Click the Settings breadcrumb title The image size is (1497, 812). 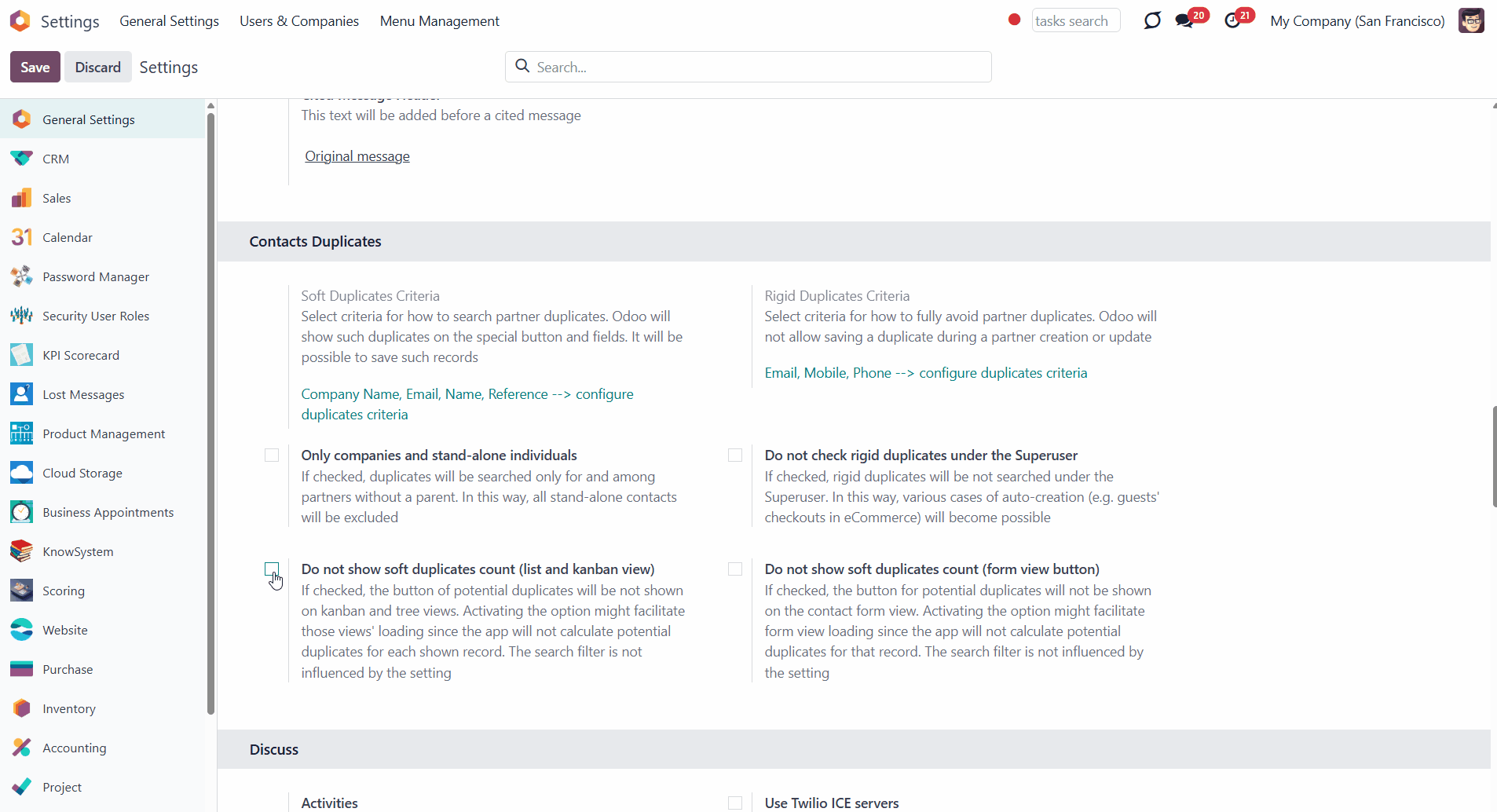tap(169, 68)
